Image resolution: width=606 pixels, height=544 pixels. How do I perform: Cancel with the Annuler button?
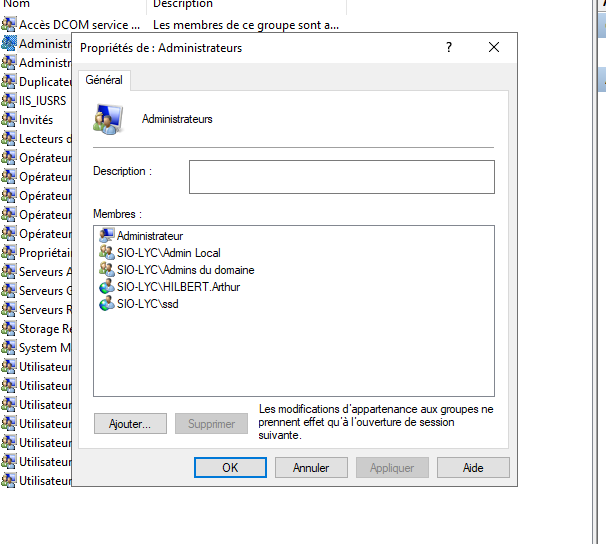coord(311,468)
